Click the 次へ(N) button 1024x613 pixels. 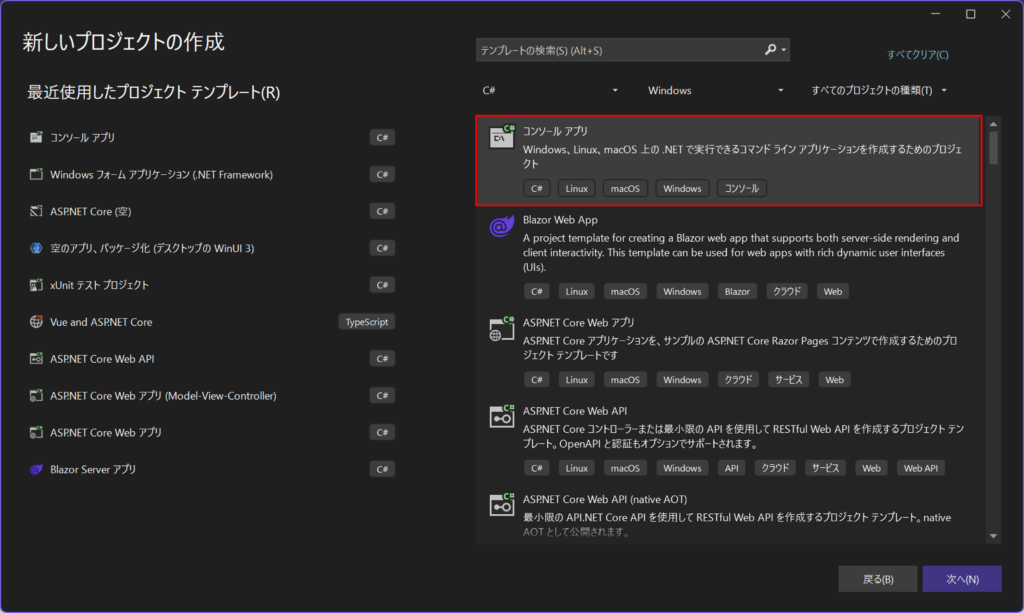coord(962,579)
